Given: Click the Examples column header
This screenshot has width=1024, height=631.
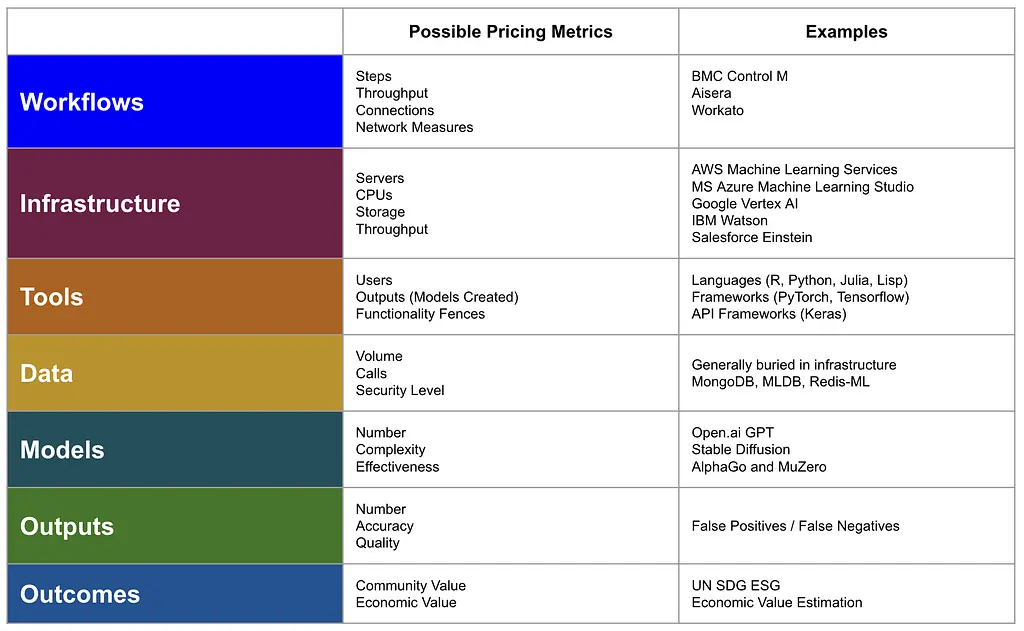Looking at the screenshot, I should coord(846,31).
